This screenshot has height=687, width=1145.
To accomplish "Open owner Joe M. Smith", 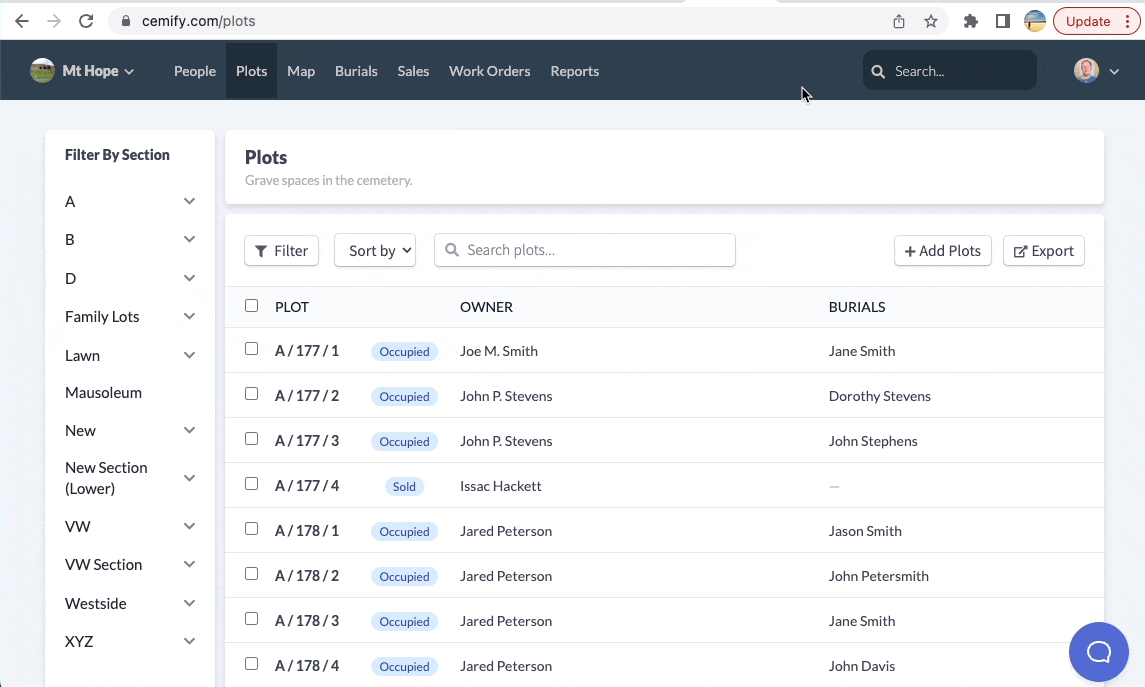I will (x=499, y=350).
